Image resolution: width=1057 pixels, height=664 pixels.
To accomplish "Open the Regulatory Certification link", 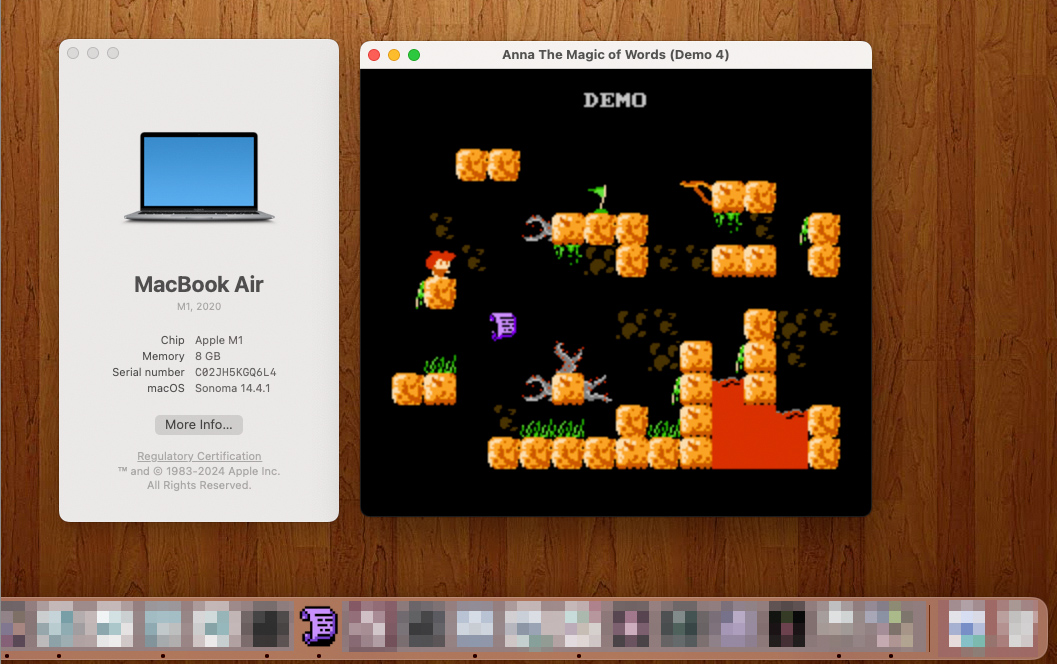I will [199, 456].
